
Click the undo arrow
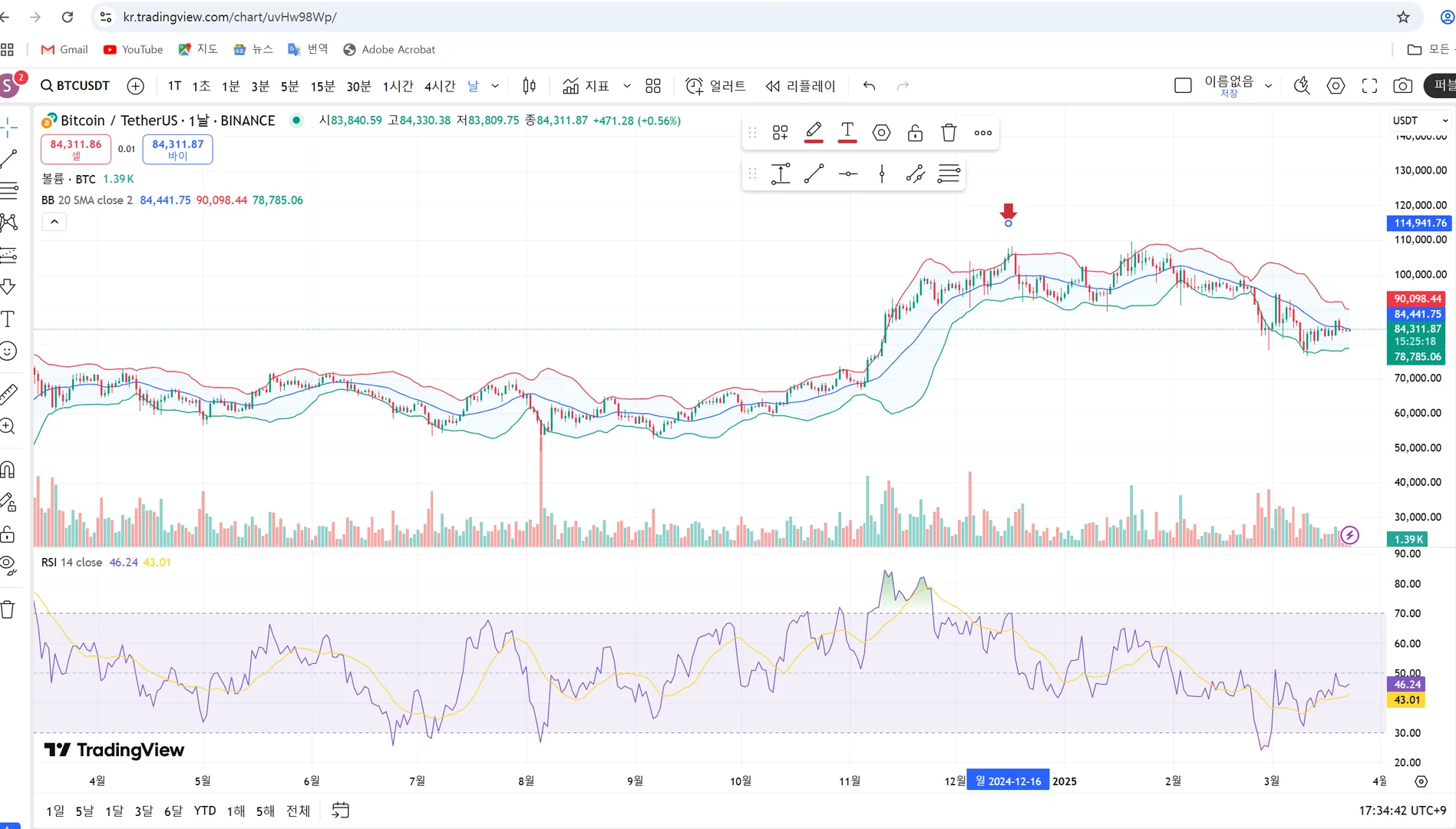point(869,86)
